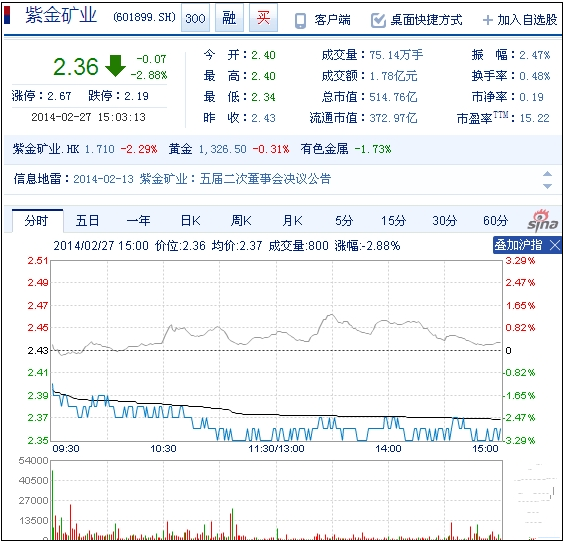563x541 pixels.
Task: Switch to the 15分 chart tab
Action: [x=394, y=220]
